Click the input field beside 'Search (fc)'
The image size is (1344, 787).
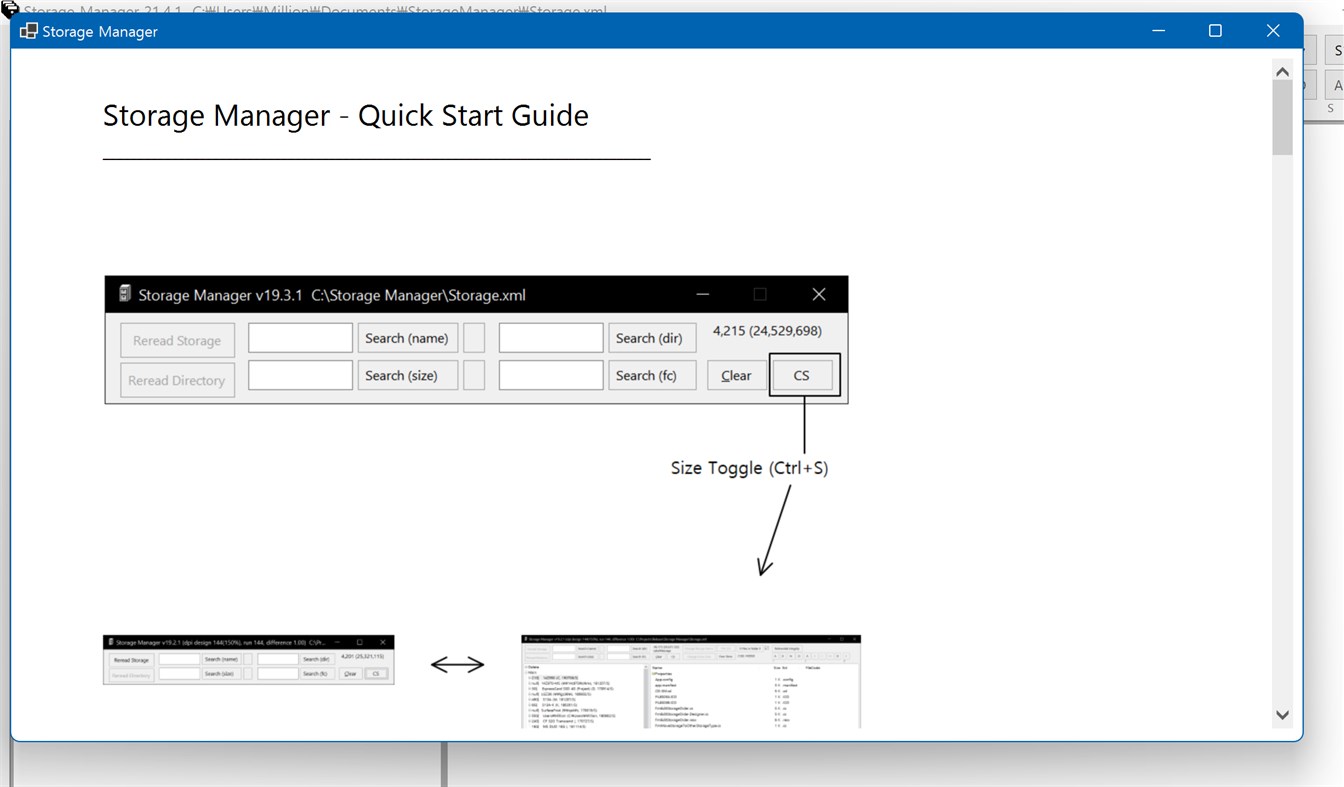pos(552,375)
